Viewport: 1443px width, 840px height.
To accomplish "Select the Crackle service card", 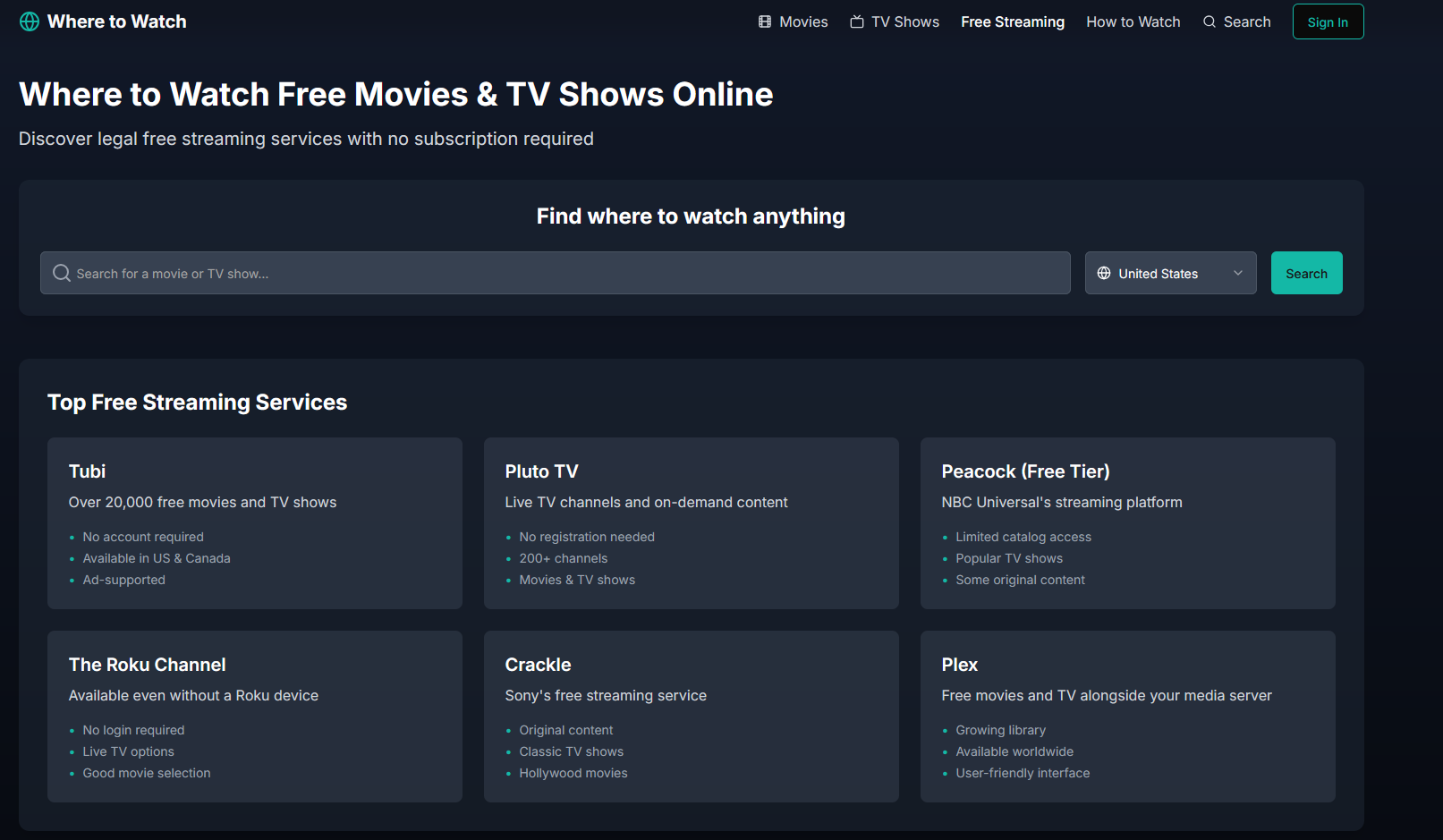I will point(690,716).
